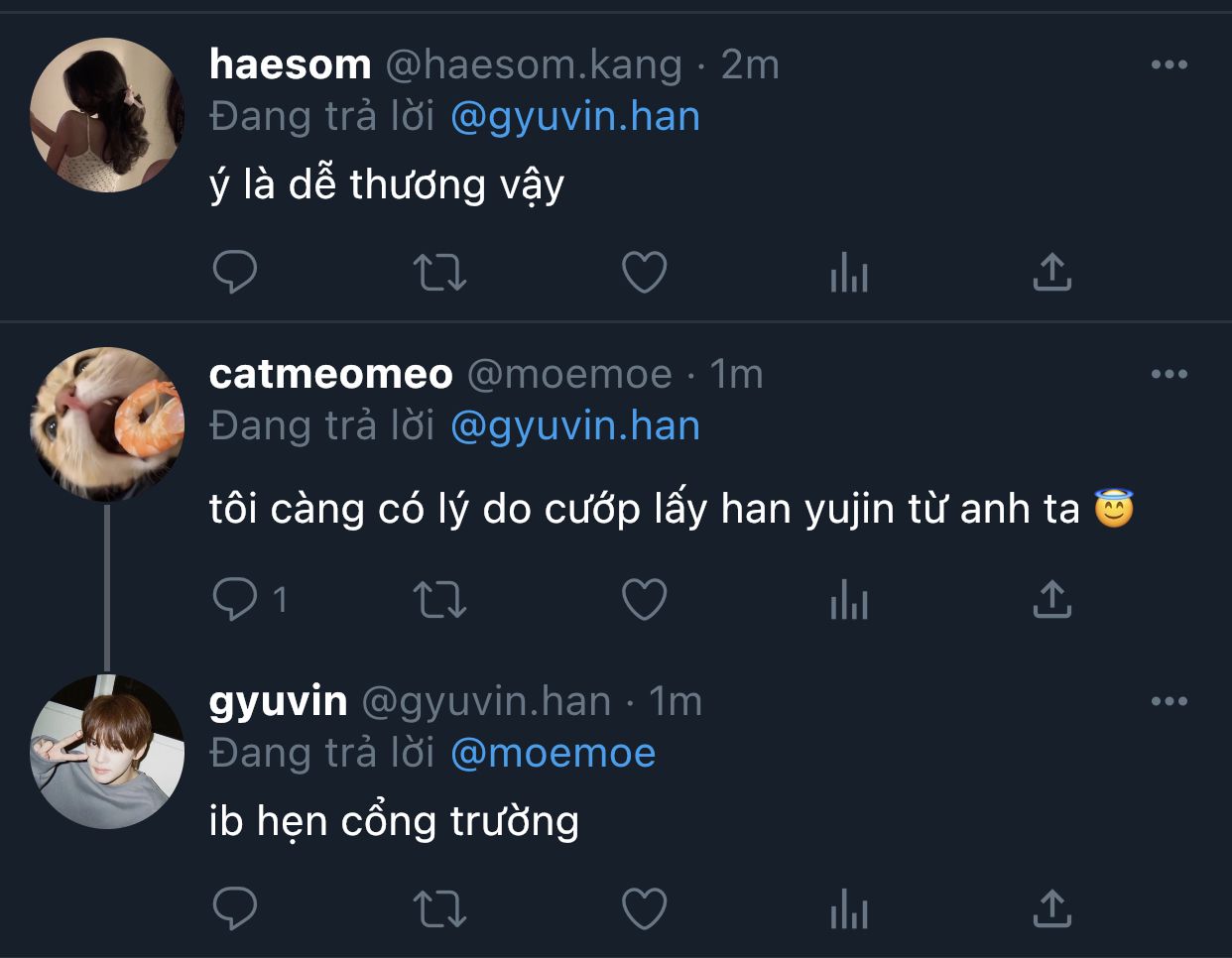Open more options on catmeomeo's tweet

point(1170,374)
